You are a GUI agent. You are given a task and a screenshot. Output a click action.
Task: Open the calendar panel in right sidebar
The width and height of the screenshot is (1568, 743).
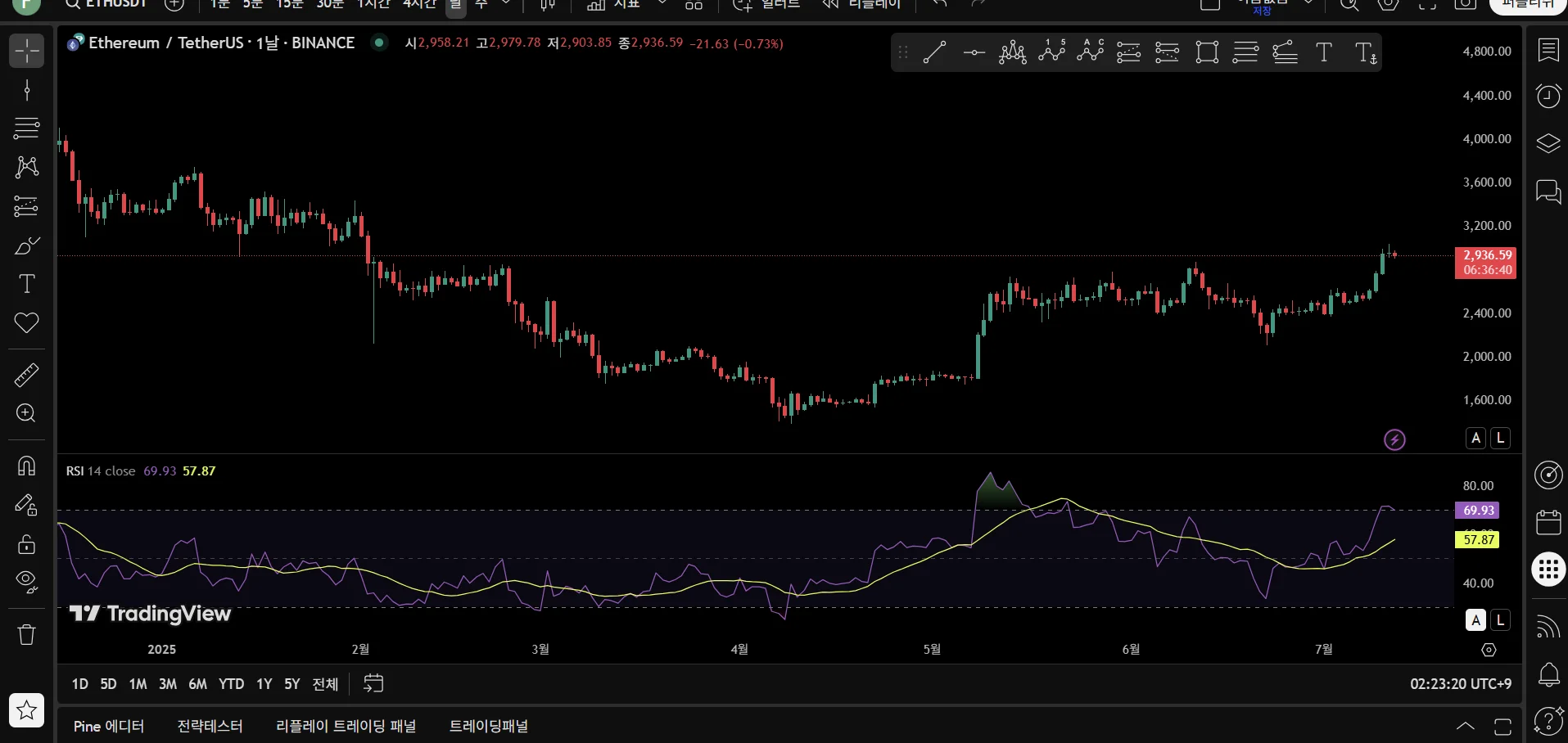pyautogui.click(x=1548, y=522)
